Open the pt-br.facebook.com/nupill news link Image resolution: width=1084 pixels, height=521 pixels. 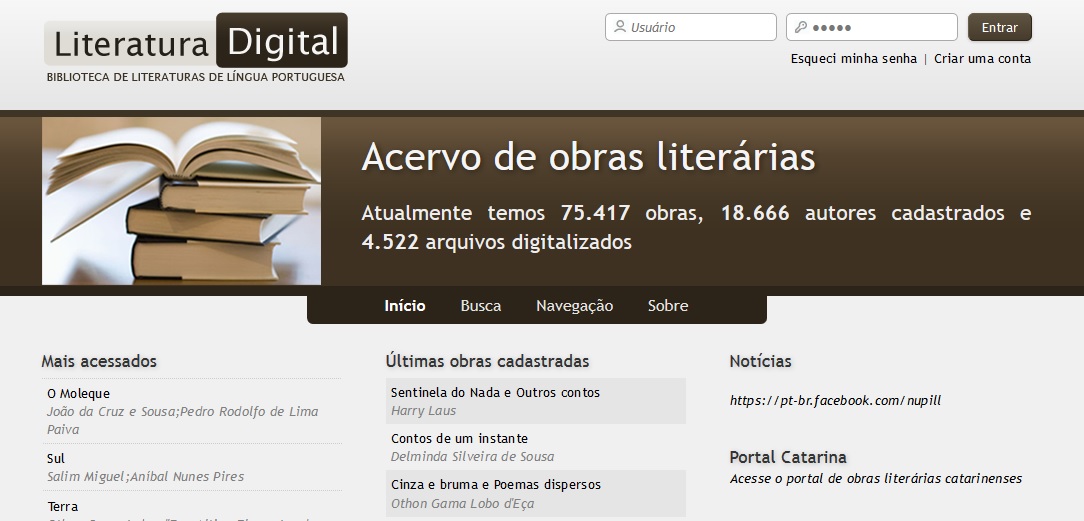(x=835, y=401)
